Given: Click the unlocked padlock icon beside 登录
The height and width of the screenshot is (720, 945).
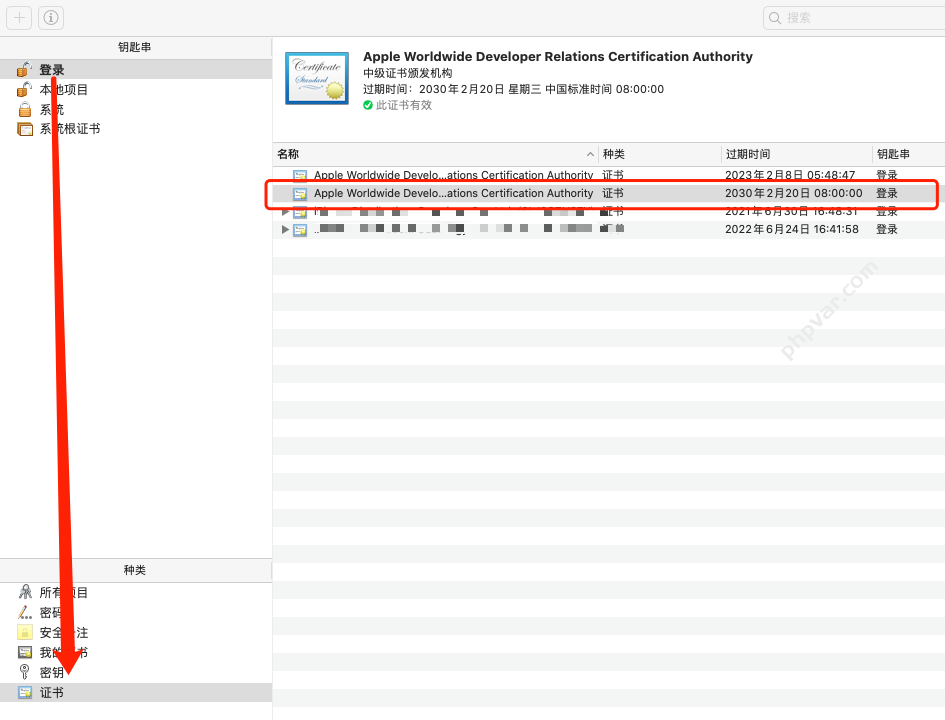Looking at the screenshot, I should click(x=24, y=70).
